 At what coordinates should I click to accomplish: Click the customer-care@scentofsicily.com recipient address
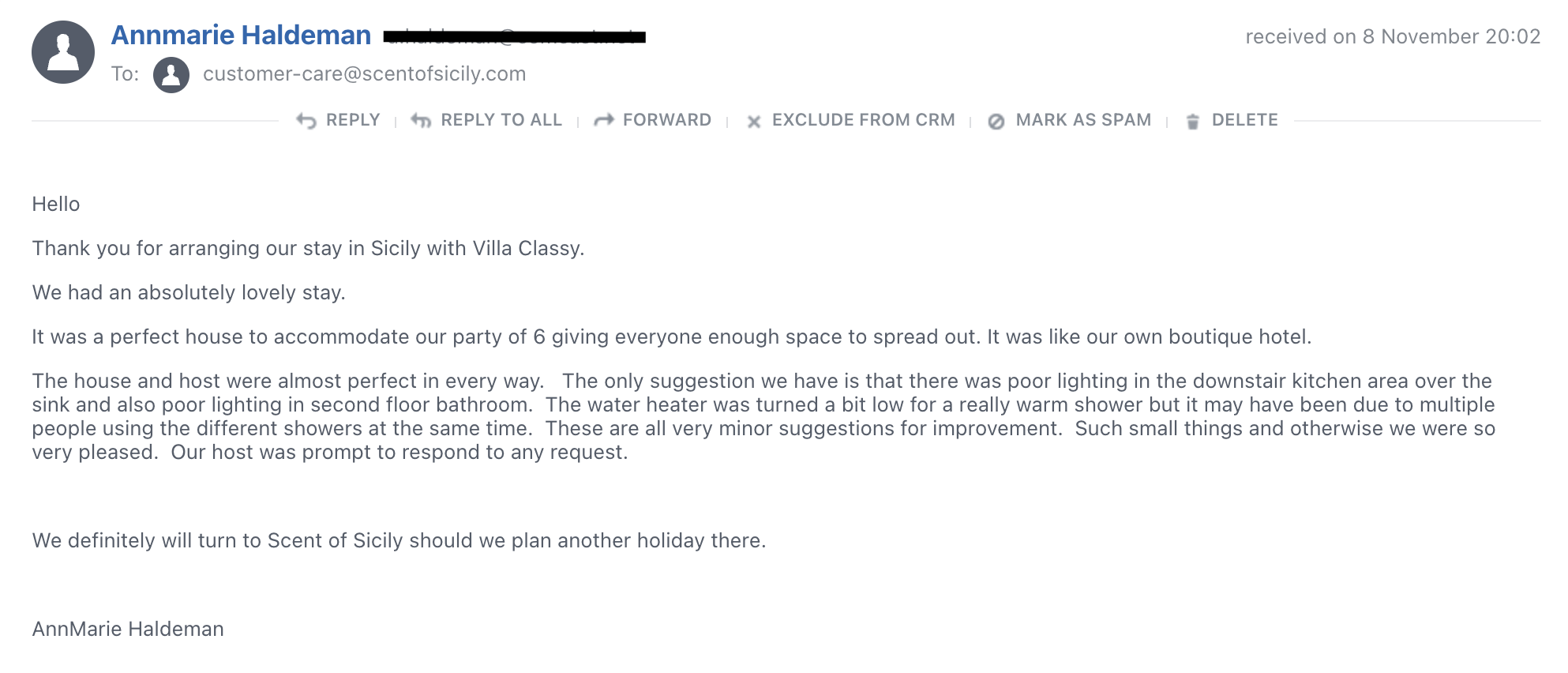point(364,74)
